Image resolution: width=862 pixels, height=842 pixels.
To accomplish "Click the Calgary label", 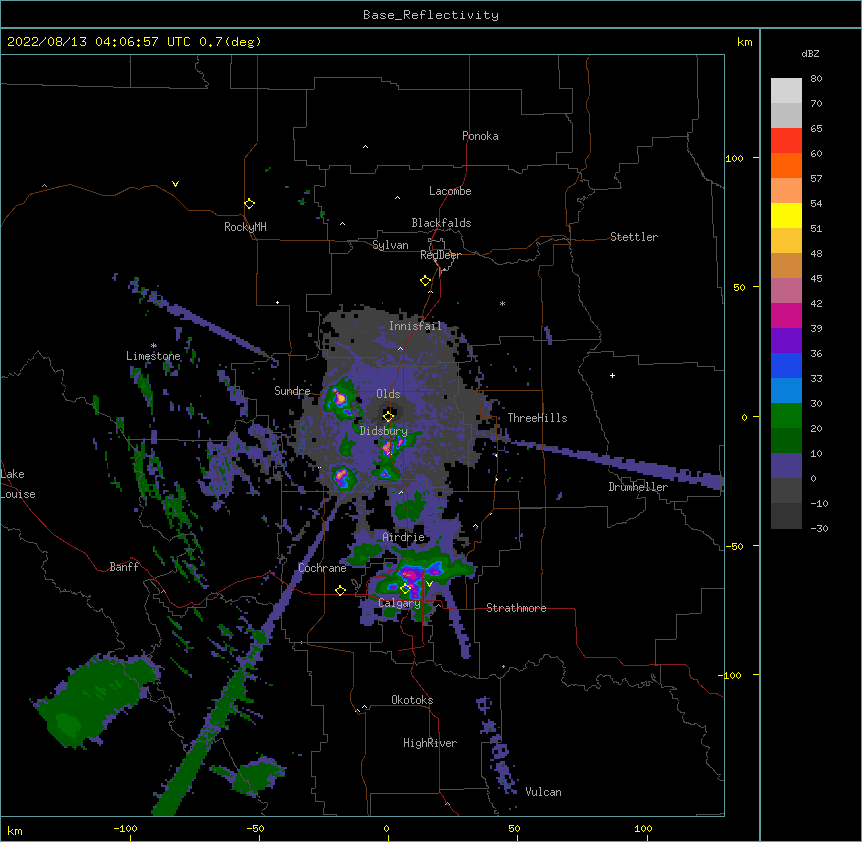I will click(399, 603).
